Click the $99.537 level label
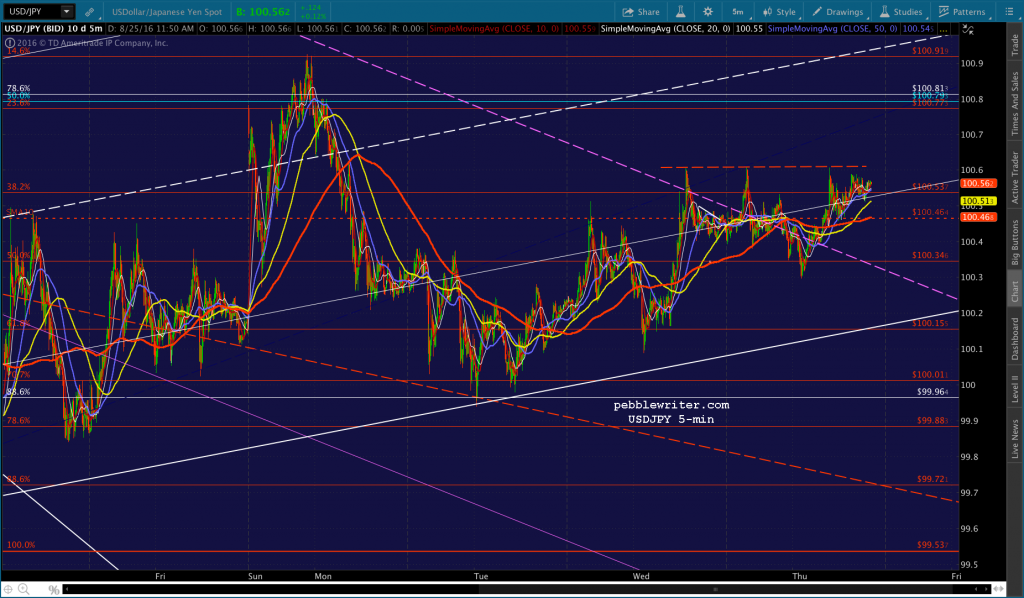Image resolution: width=1024 pixels, height=598 pixels. click(933, 544)
